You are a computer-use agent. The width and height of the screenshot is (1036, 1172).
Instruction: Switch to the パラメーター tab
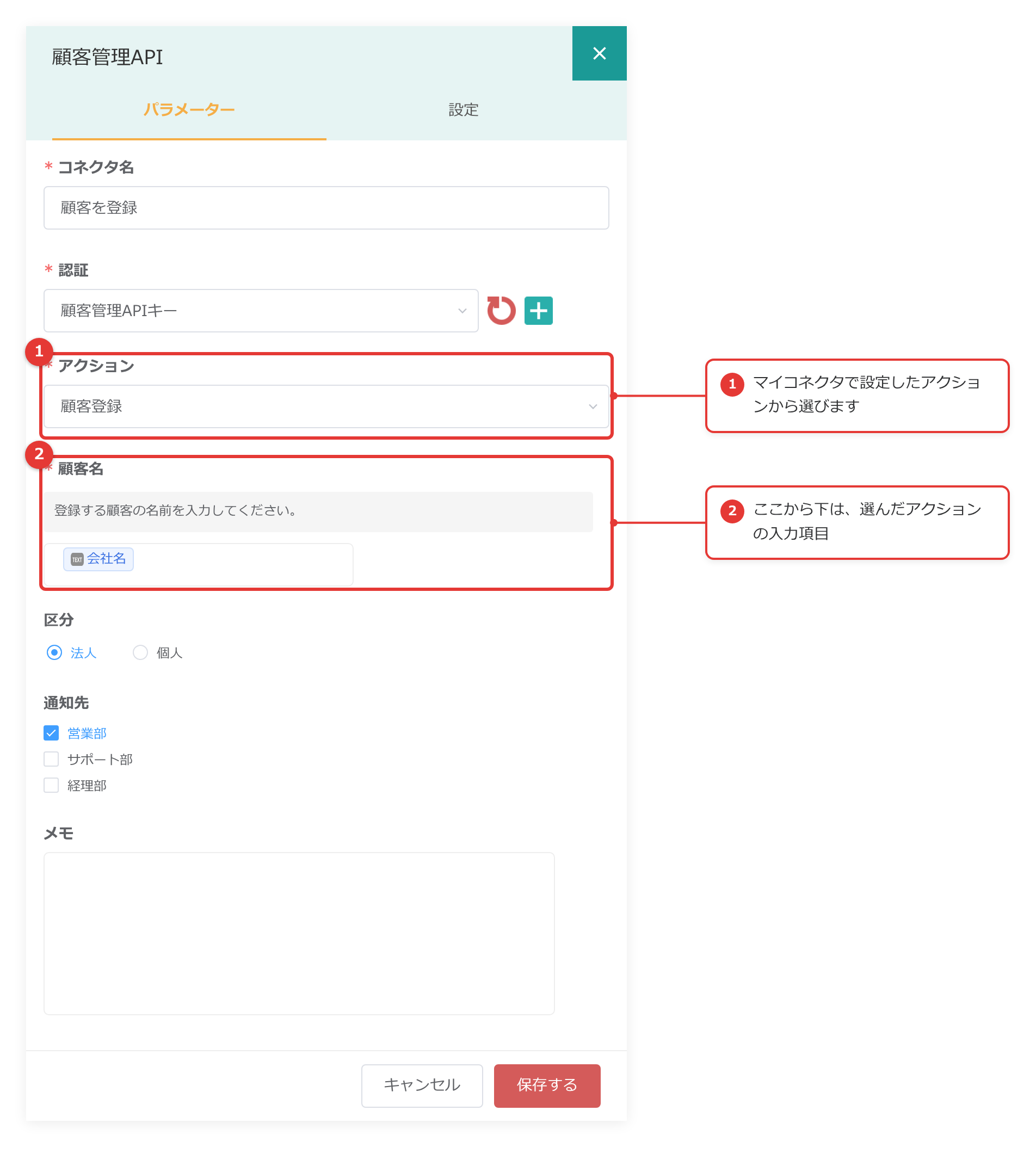189,109
